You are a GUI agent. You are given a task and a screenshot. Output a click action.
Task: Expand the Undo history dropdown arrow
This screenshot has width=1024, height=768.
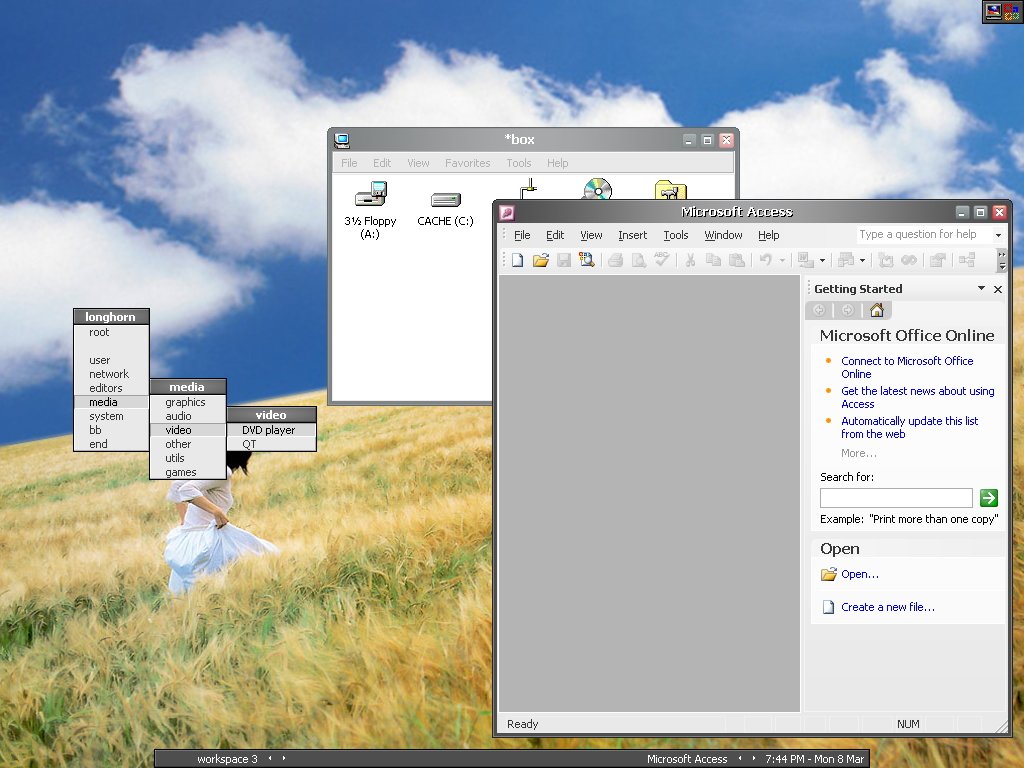[782, 261]
